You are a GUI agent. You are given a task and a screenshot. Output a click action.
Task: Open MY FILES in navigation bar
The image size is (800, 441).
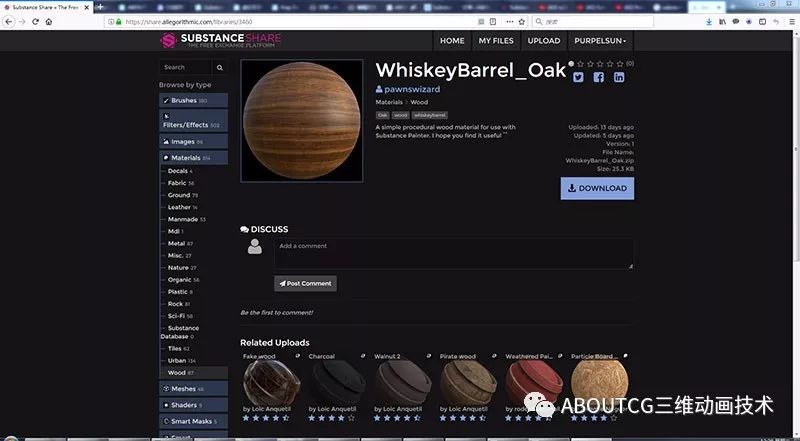pyautogui.click(x=496, y=41)
